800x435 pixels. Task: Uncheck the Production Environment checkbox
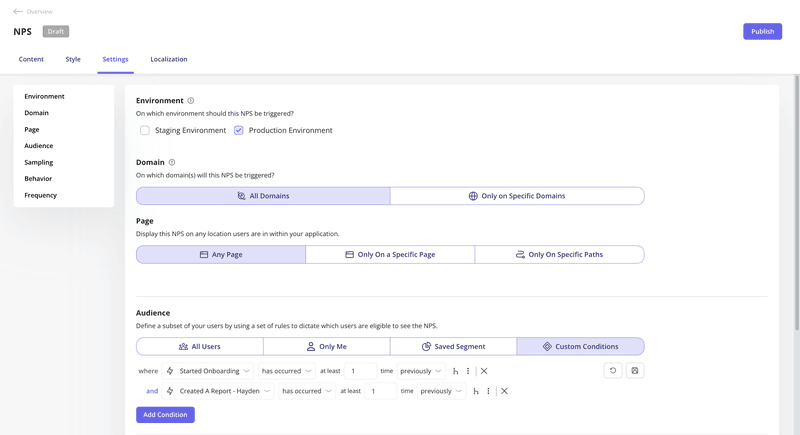point(239,131)
